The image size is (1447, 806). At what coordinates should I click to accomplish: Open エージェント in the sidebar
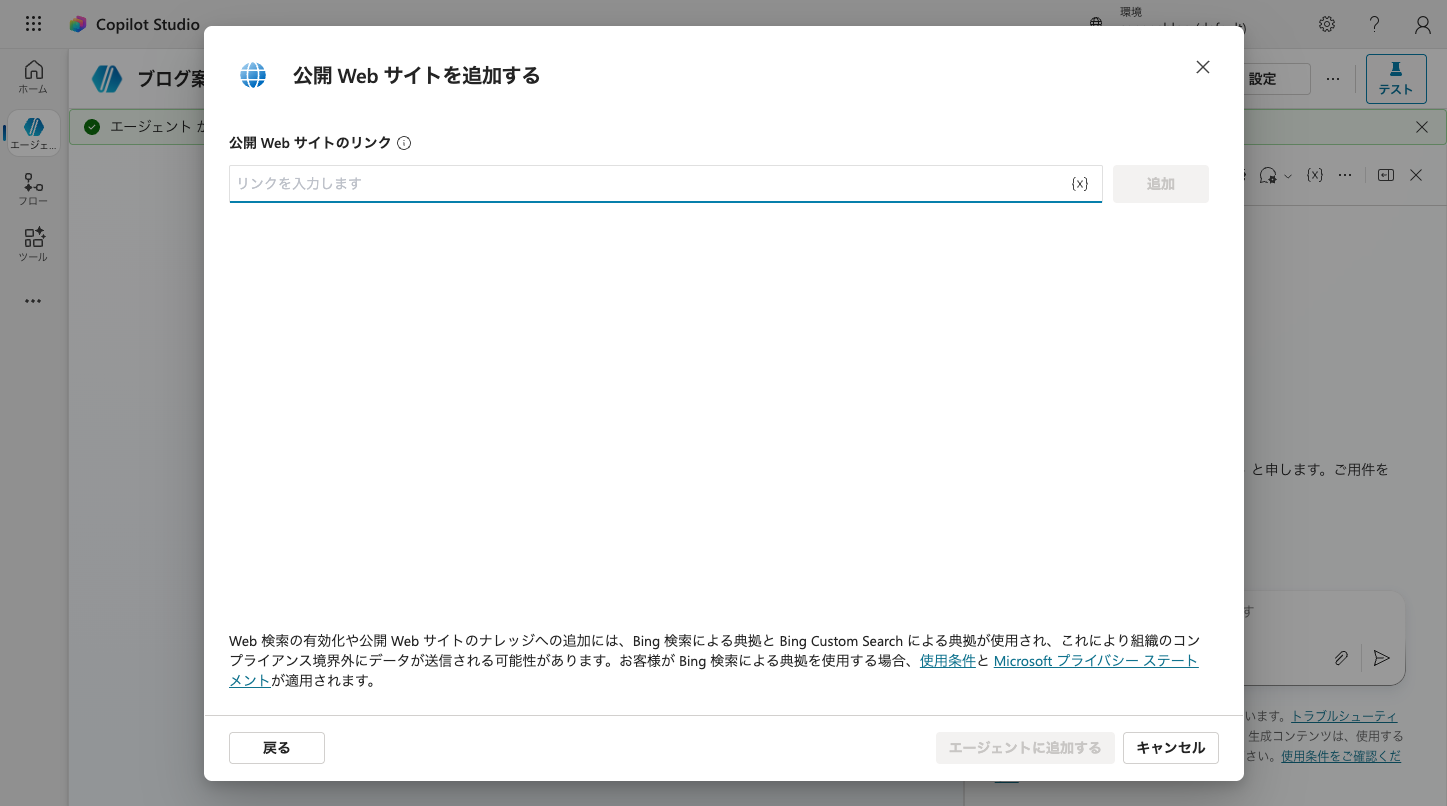coord(33,133)
